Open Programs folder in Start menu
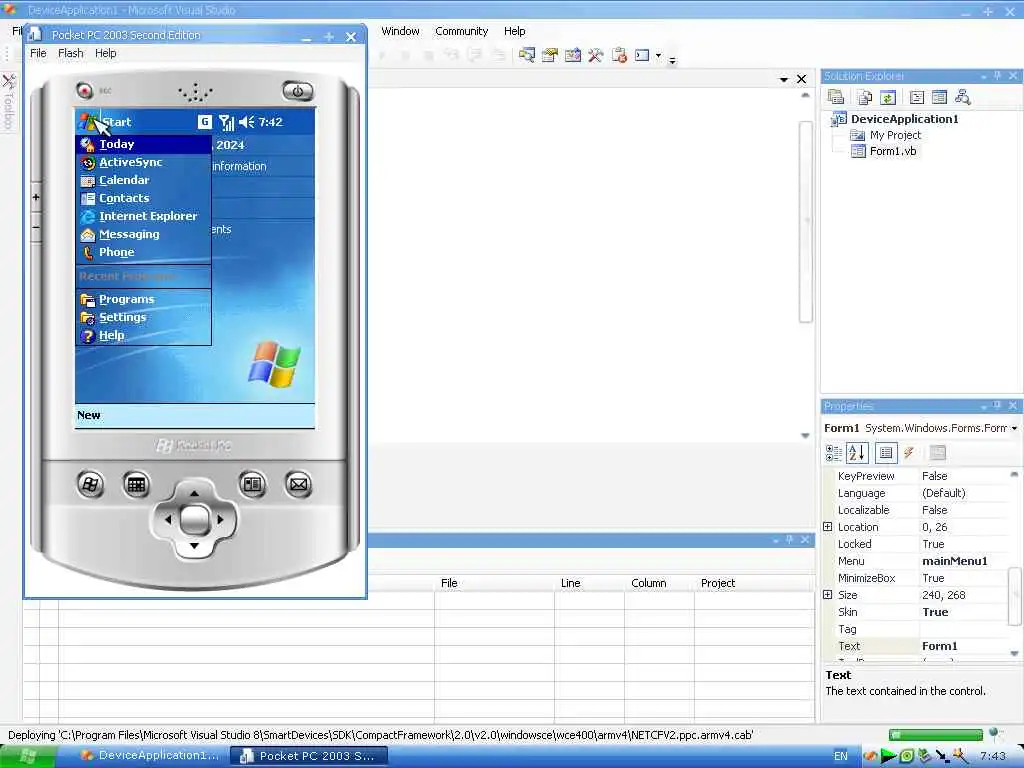This screenshot has width=1024, height=768. (144, 299)
